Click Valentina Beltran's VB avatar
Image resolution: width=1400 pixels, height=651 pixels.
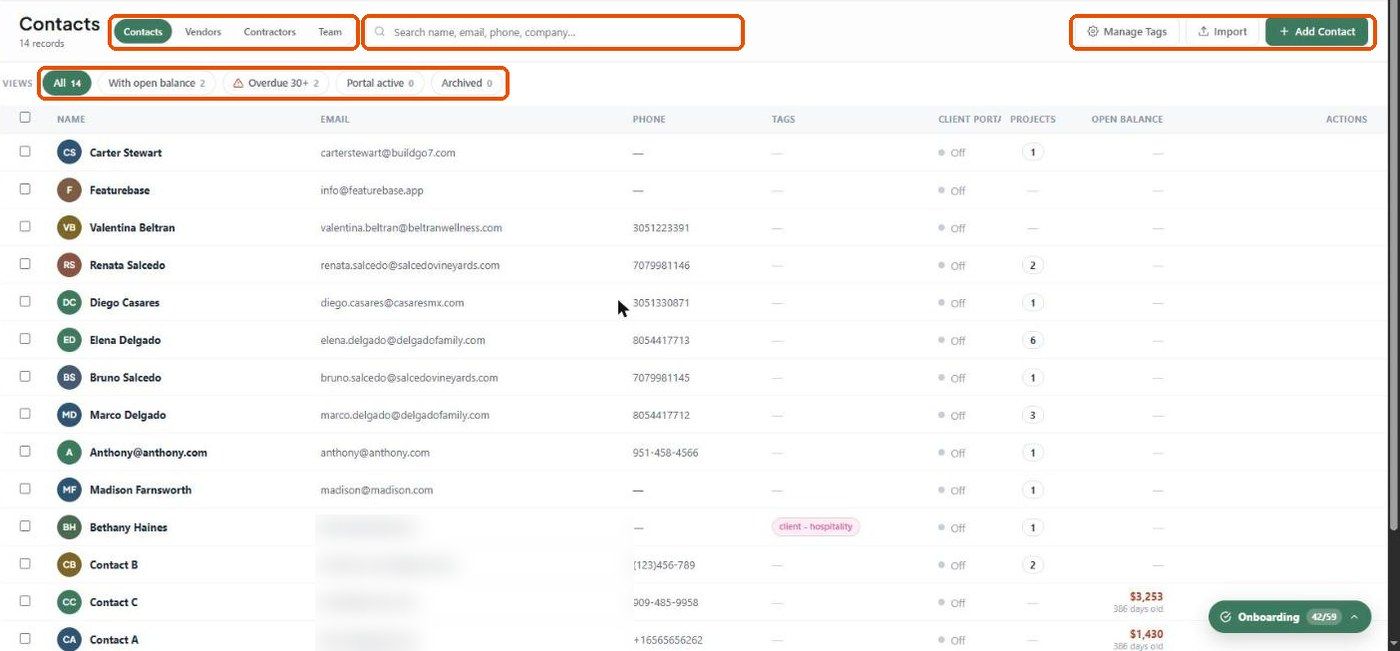[x=69, y=227]
